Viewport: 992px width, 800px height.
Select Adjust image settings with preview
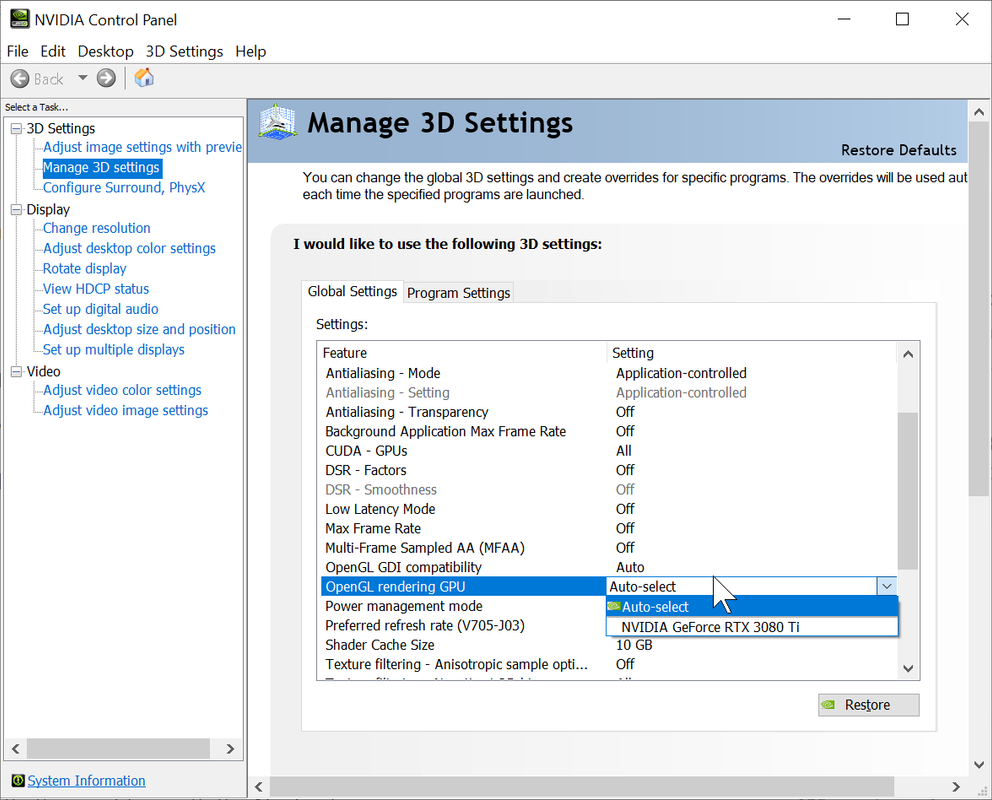click(142, 147)
